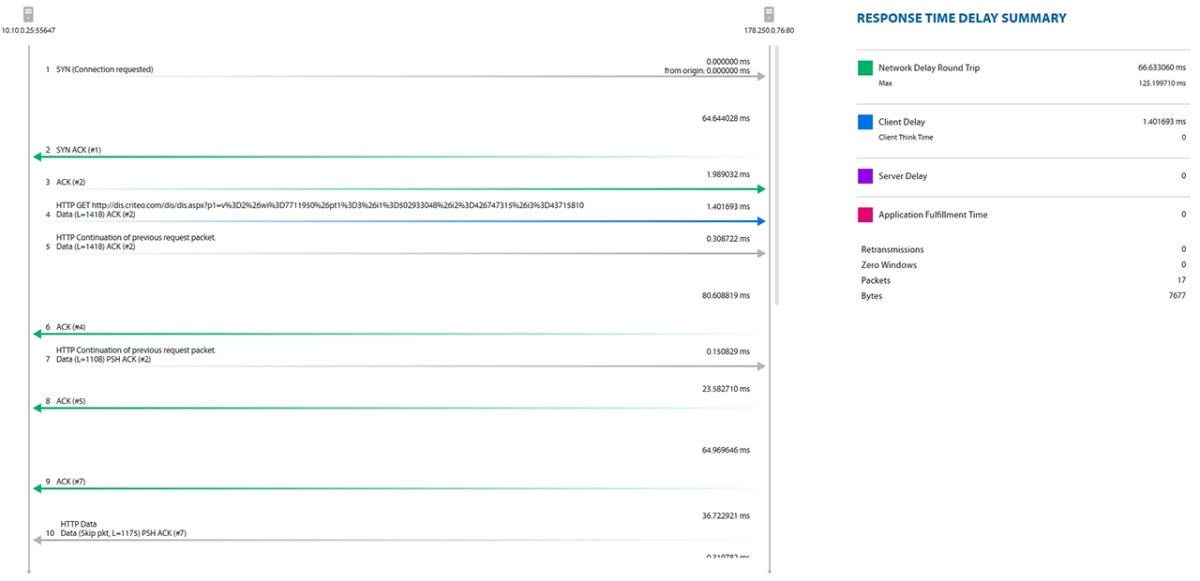
Task: Click the Response Time Delay Summary heading
Action: pyautogui.click(x=961, y=18)
